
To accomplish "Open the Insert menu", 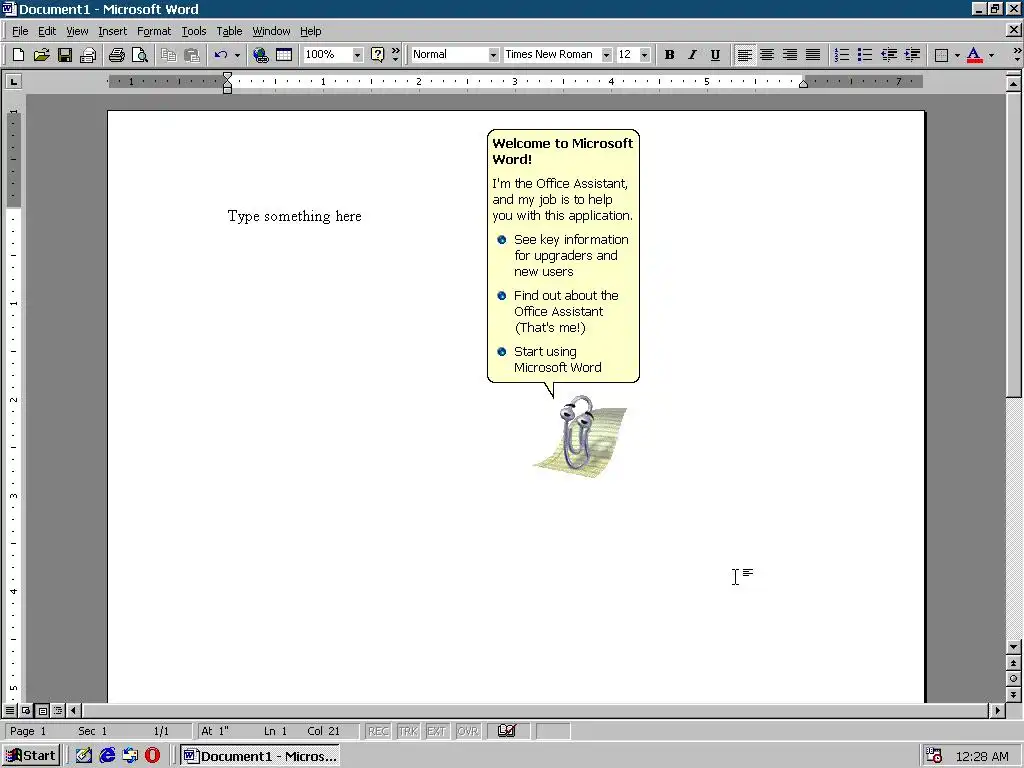I will click(112, 31).
